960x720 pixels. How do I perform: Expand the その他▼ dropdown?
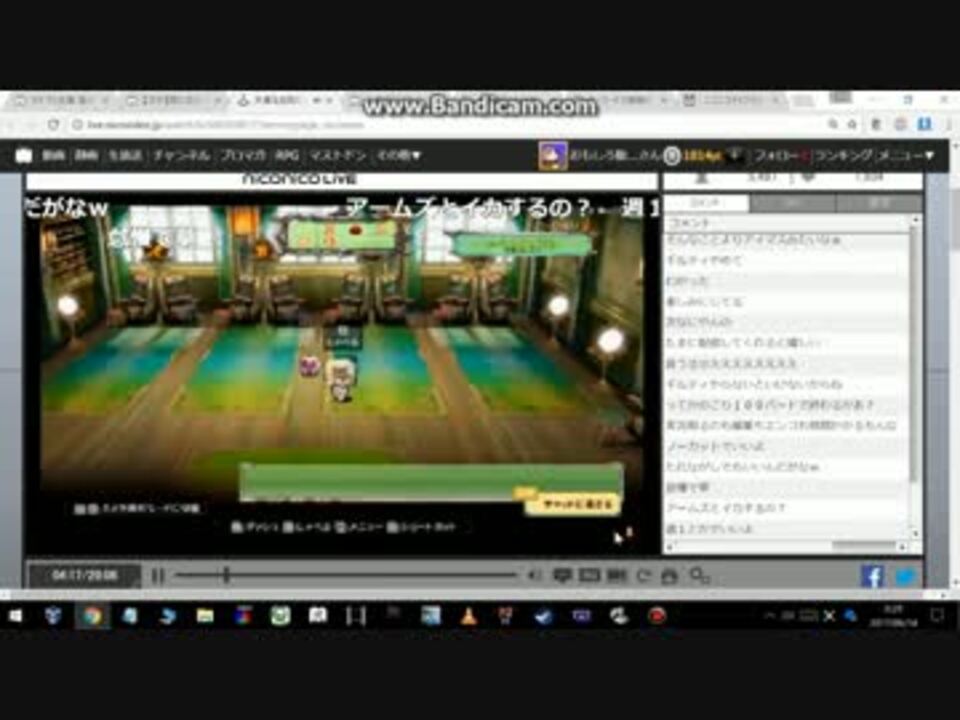click(x=399, y=156)
